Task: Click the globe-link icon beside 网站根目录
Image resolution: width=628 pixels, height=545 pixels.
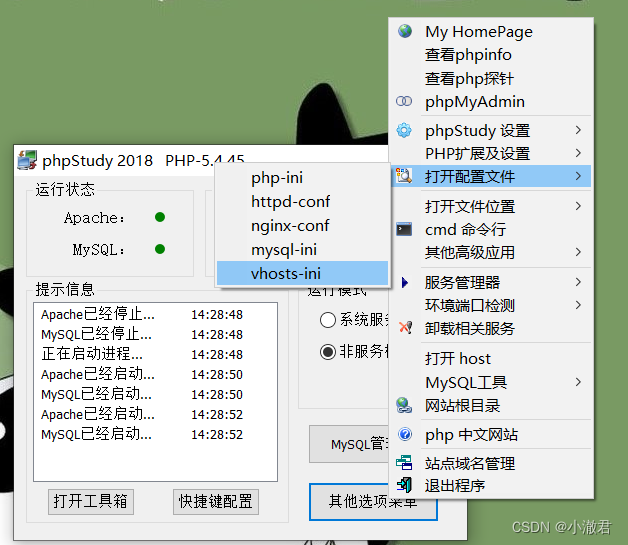Action: pyautogui.click(x=404, y=405)
